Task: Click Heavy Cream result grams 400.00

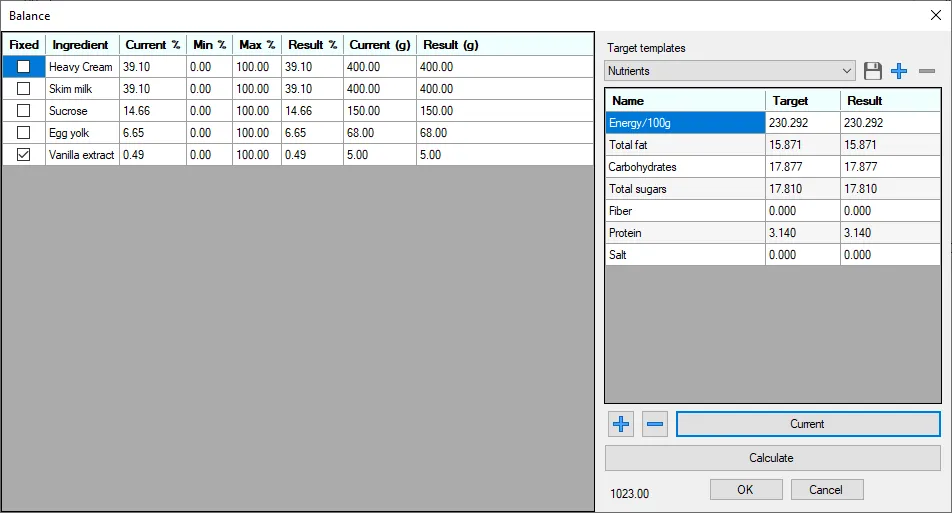Action: click(505, 67)
